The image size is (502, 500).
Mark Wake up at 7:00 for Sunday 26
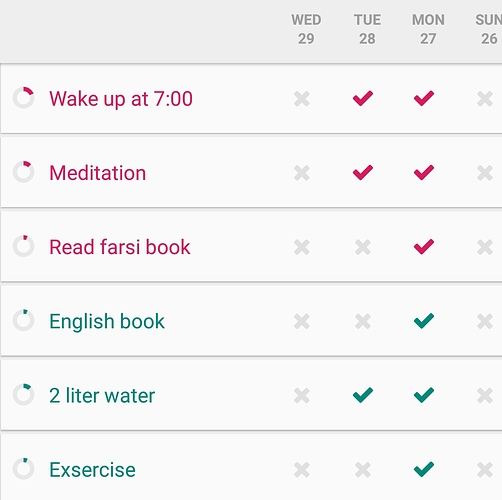485,99
